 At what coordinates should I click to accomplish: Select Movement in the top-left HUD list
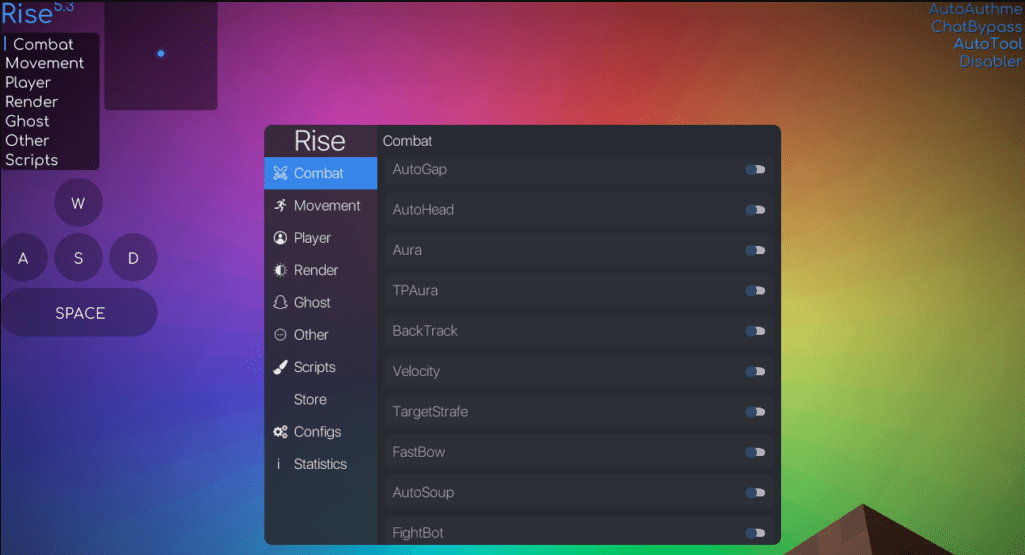tap(44, 63)
